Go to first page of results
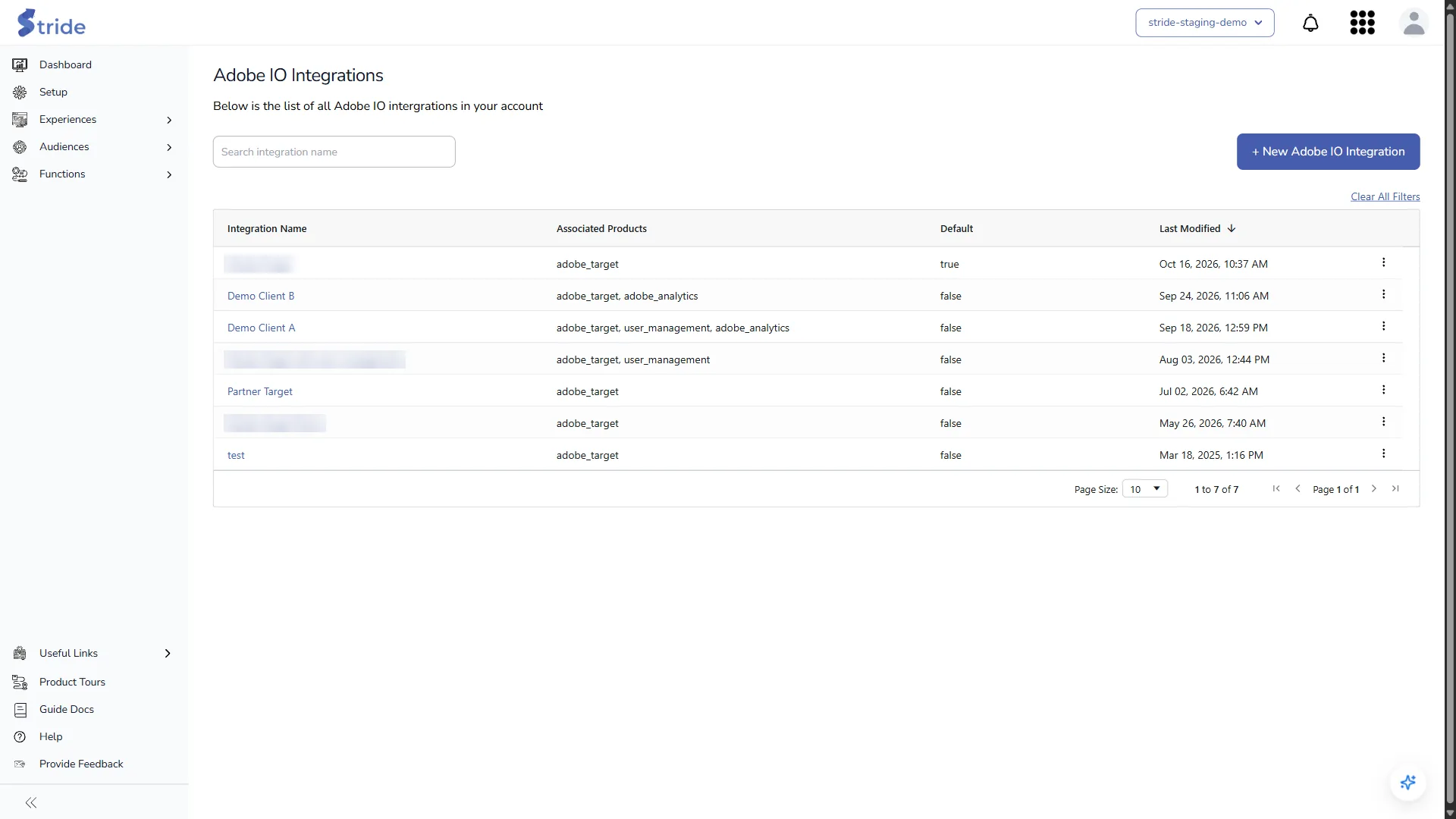The height and width of the screenshot is (819, 1456). (1276, 489)
